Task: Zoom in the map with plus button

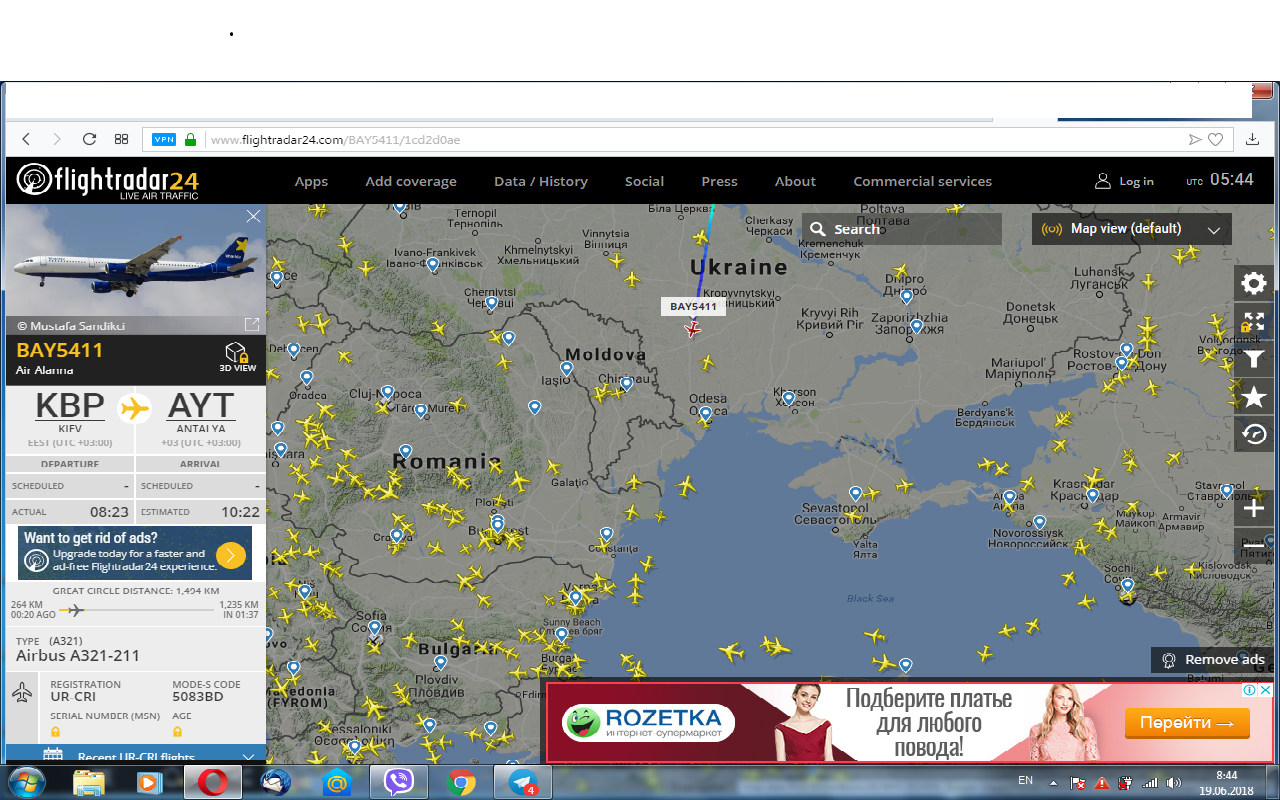Action: point(1253,509)
